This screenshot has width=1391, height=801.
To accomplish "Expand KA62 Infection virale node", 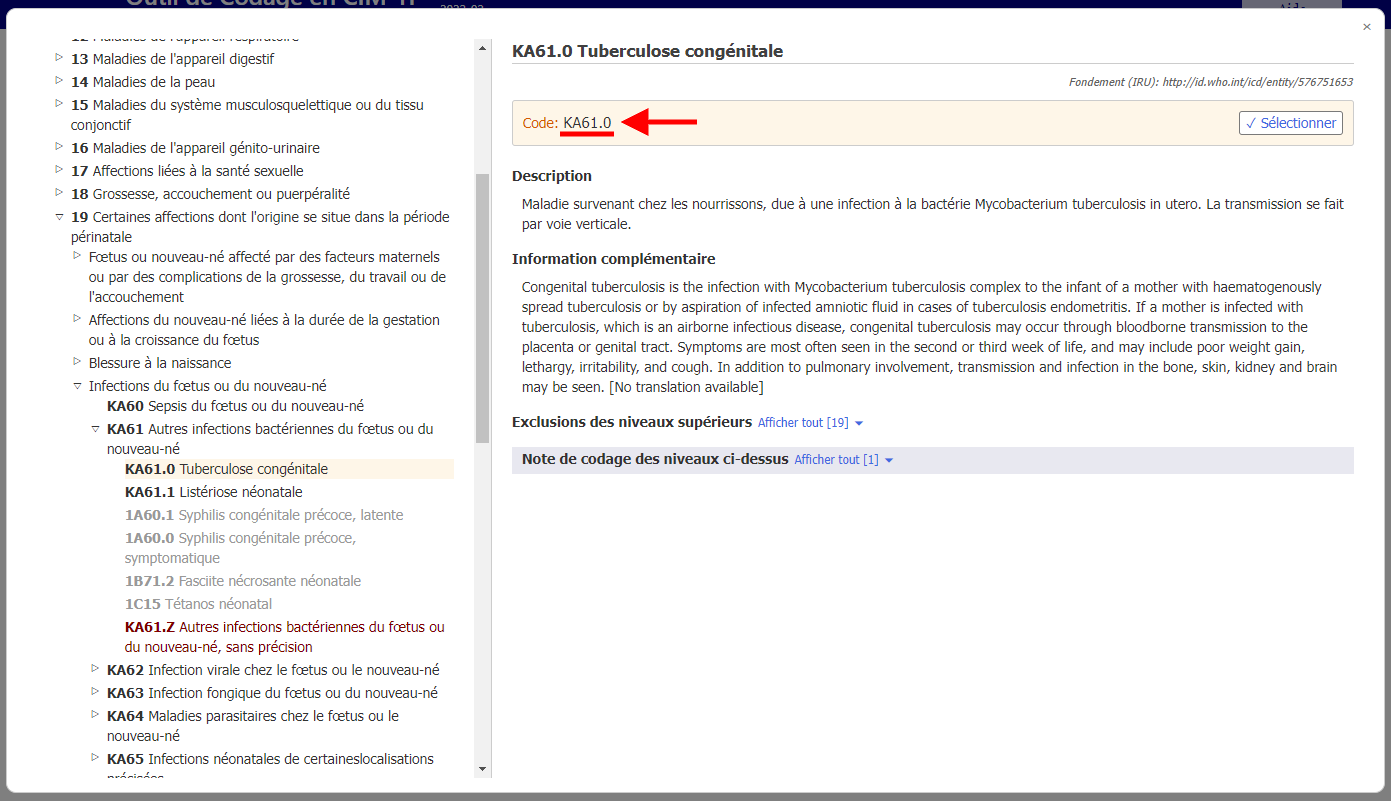I will coord(95,669).
